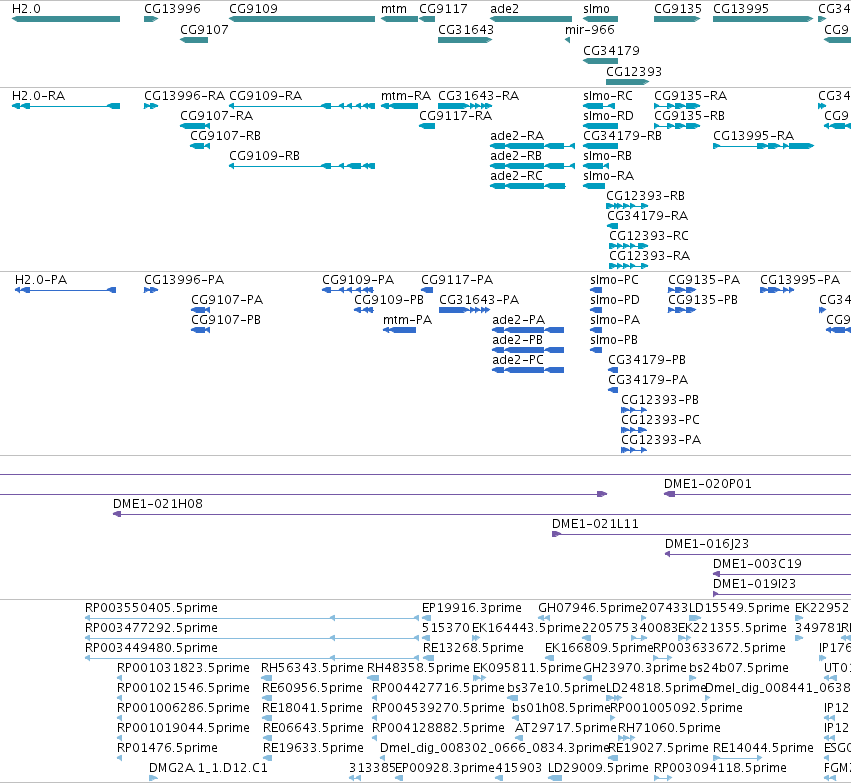Click BAC clone DME1-016J23
The height and width of the screenshot is (783, 851).
point(758,554)
